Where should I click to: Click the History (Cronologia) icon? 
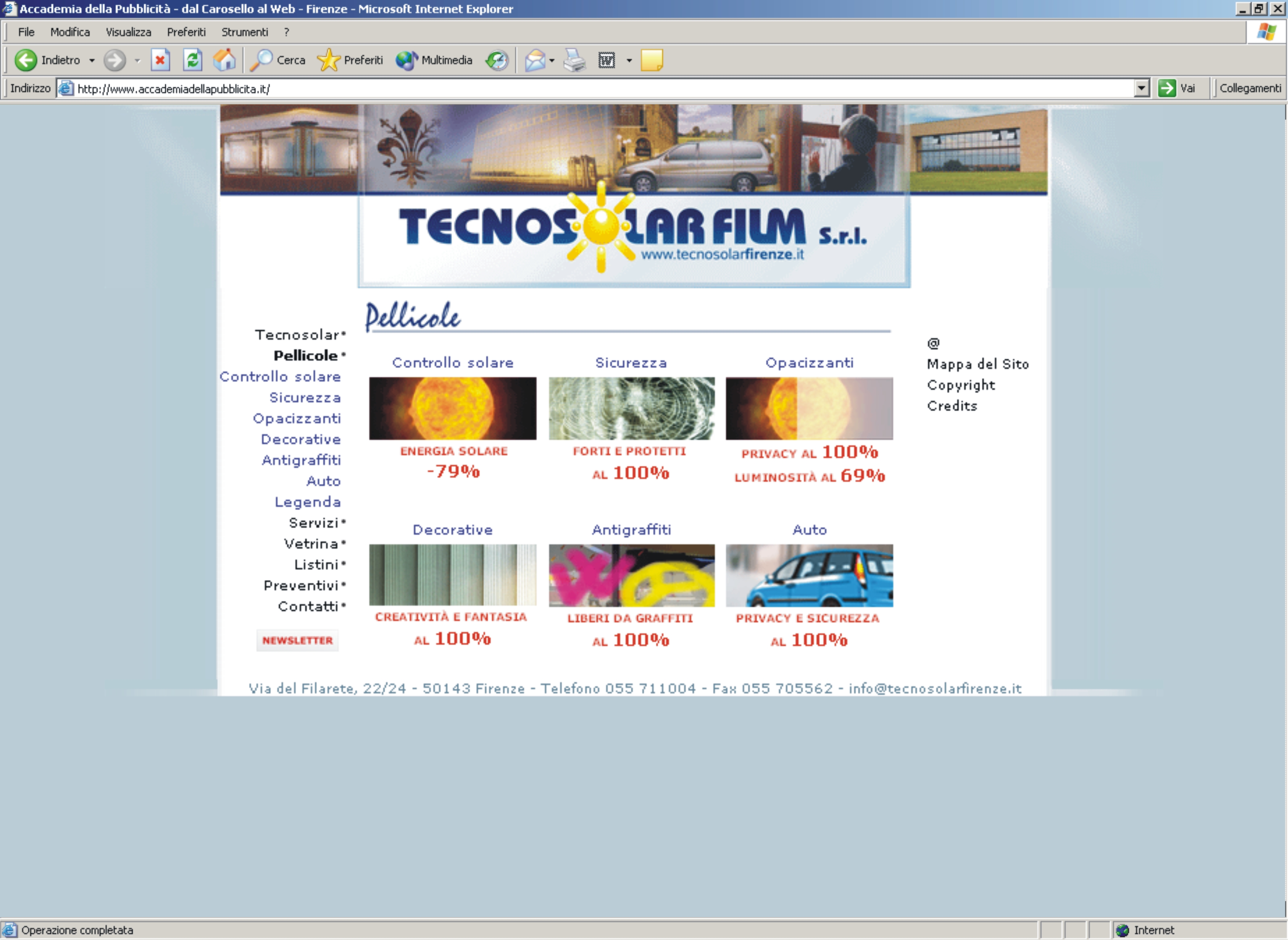pos(496,60)
